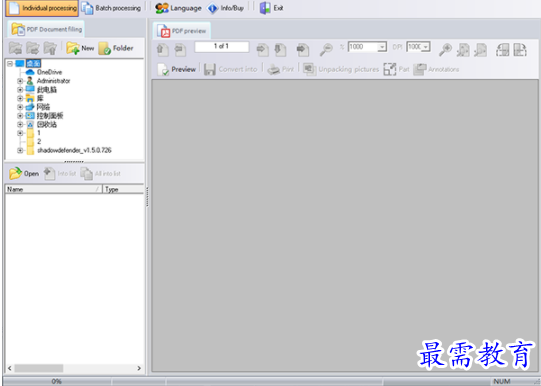This screenshot has height=386, width=541.
Task: Click the '1 of 1' page field
Action: tap(222, 46)
